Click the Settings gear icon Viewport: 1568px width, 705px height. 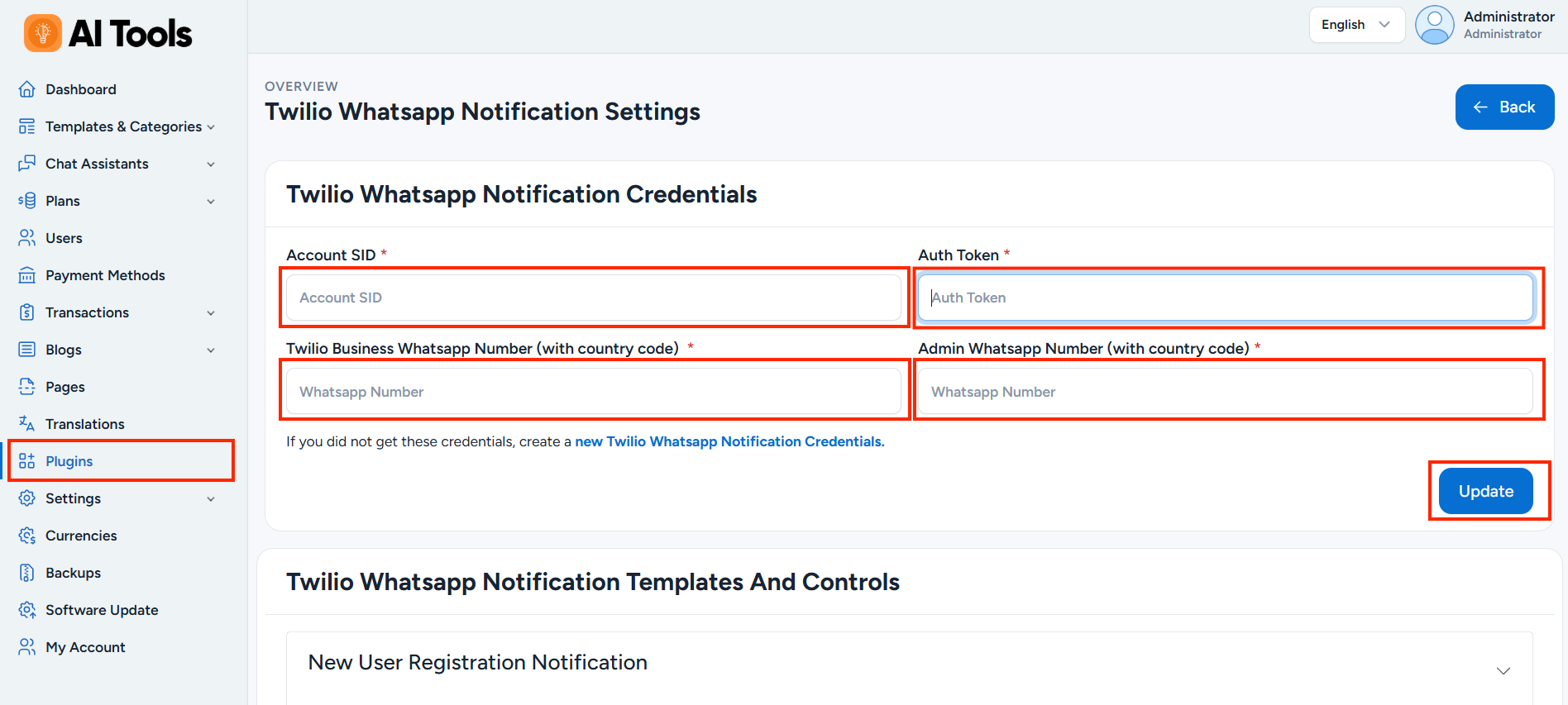coord(27,498)
